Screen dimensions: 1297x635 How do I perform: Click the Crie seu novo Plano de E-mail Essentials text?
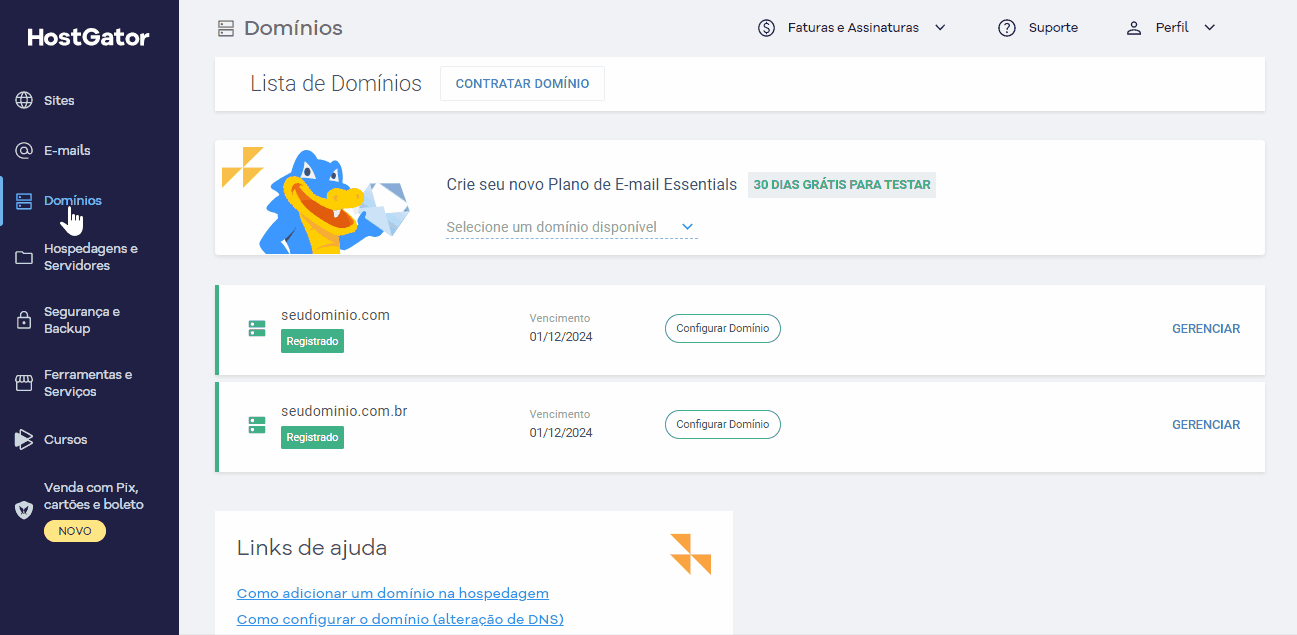pyautogui.click(x=592, y=185)
